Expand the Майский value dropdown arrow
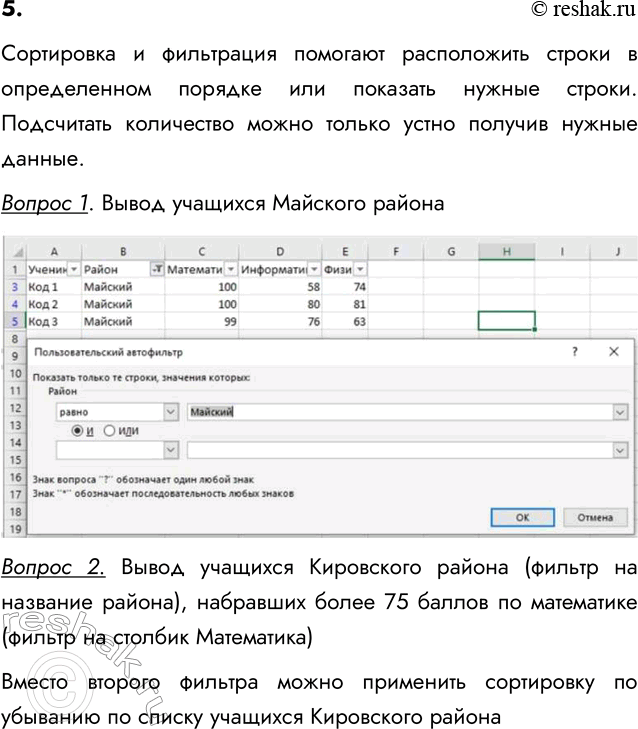The image size is (638, 729). 619,411
